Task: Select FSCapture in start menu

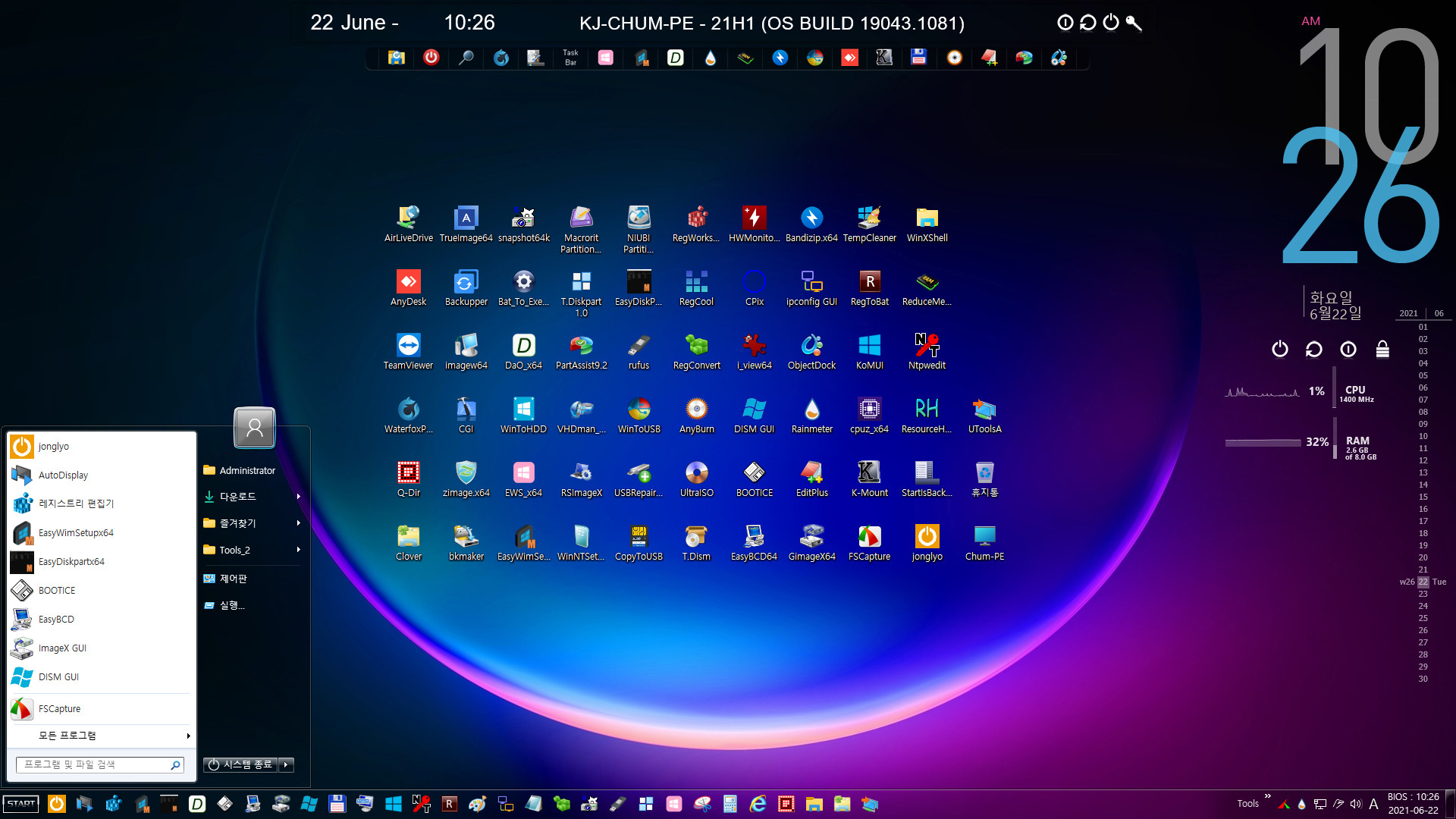Action: 100,709
